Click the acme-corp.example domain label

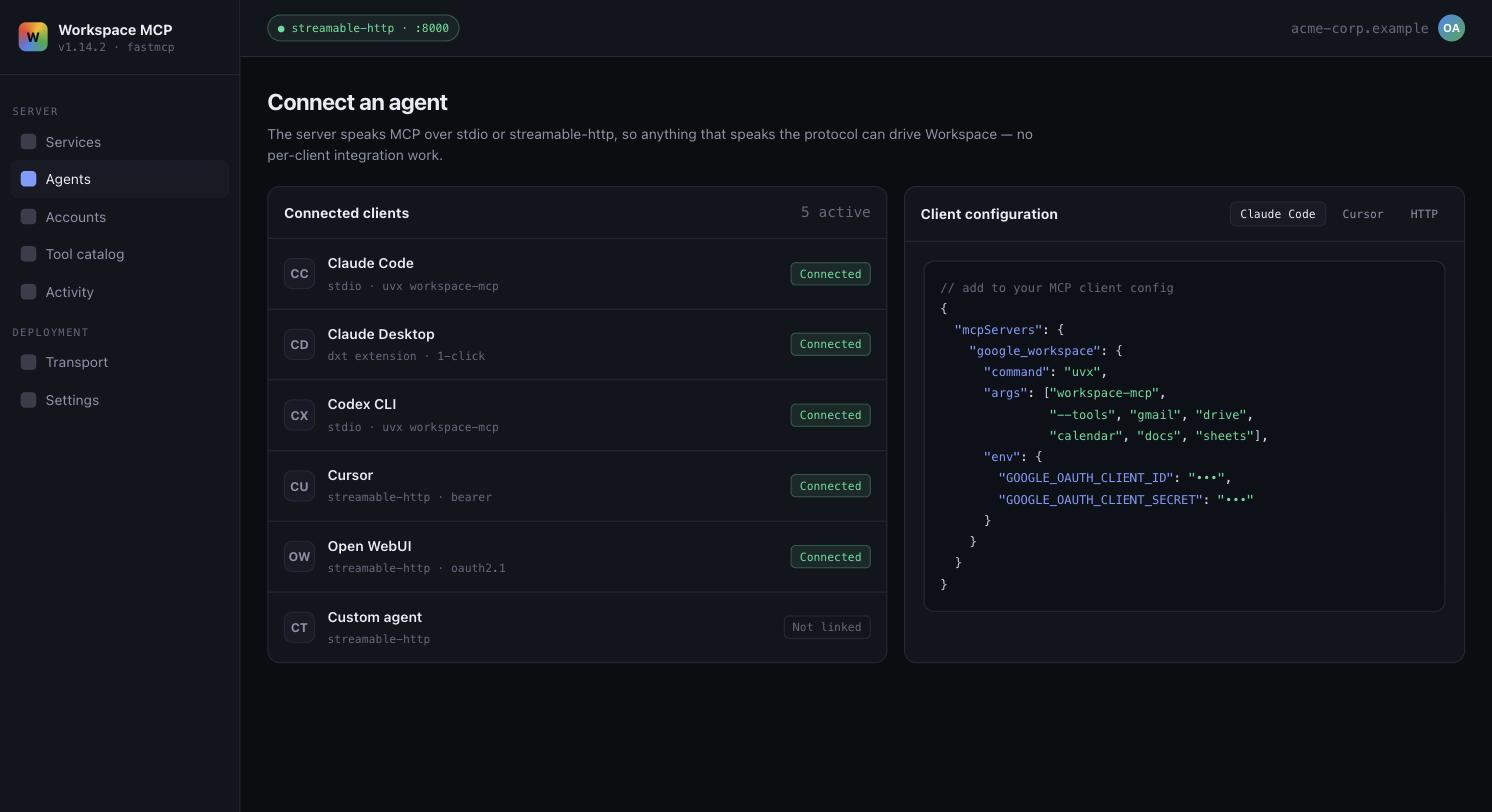[x=1359, y=28]
